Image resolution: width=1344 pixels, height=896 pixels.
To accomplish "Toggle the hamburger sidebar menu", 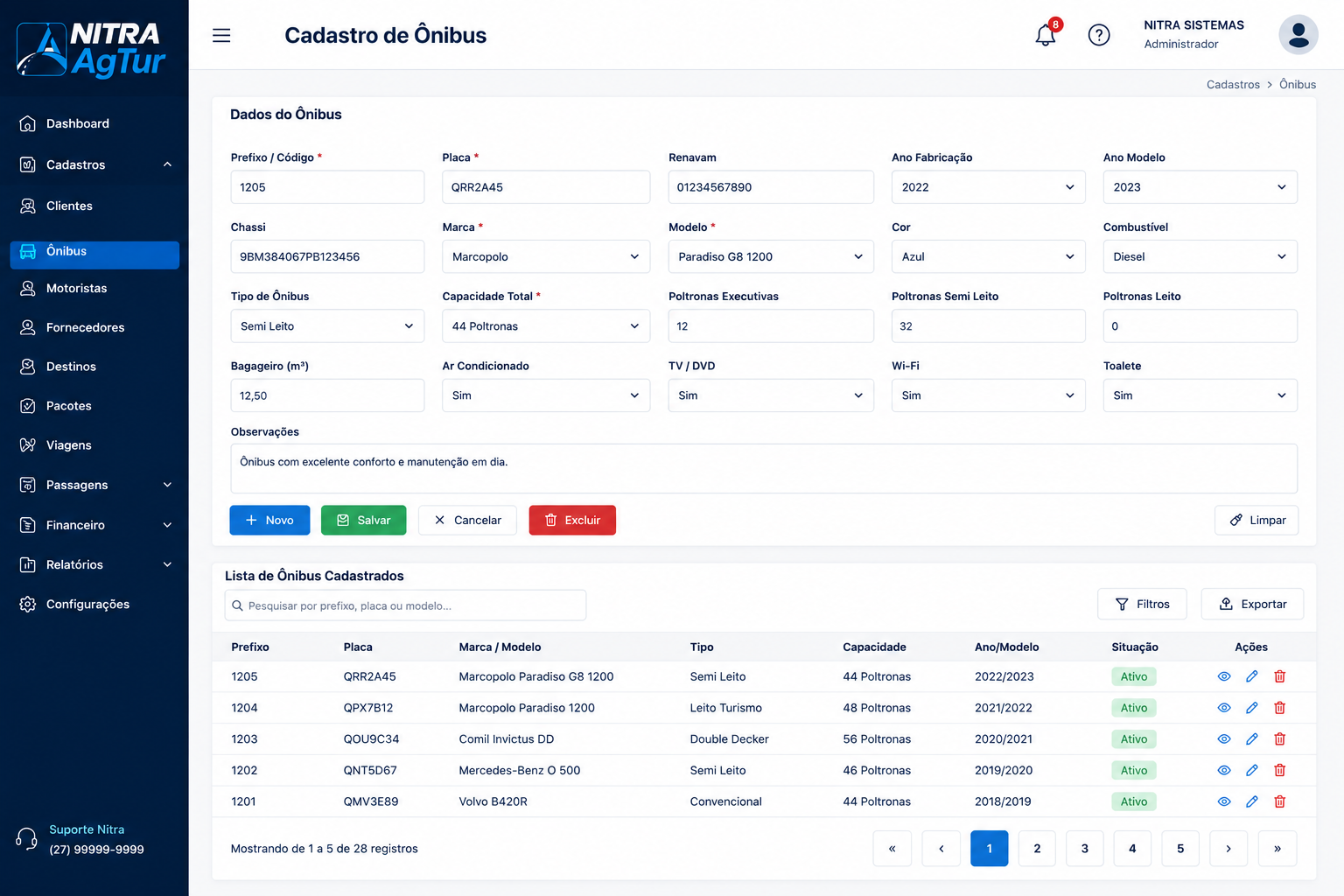I will pyautogui.click(x=221, y=35).
